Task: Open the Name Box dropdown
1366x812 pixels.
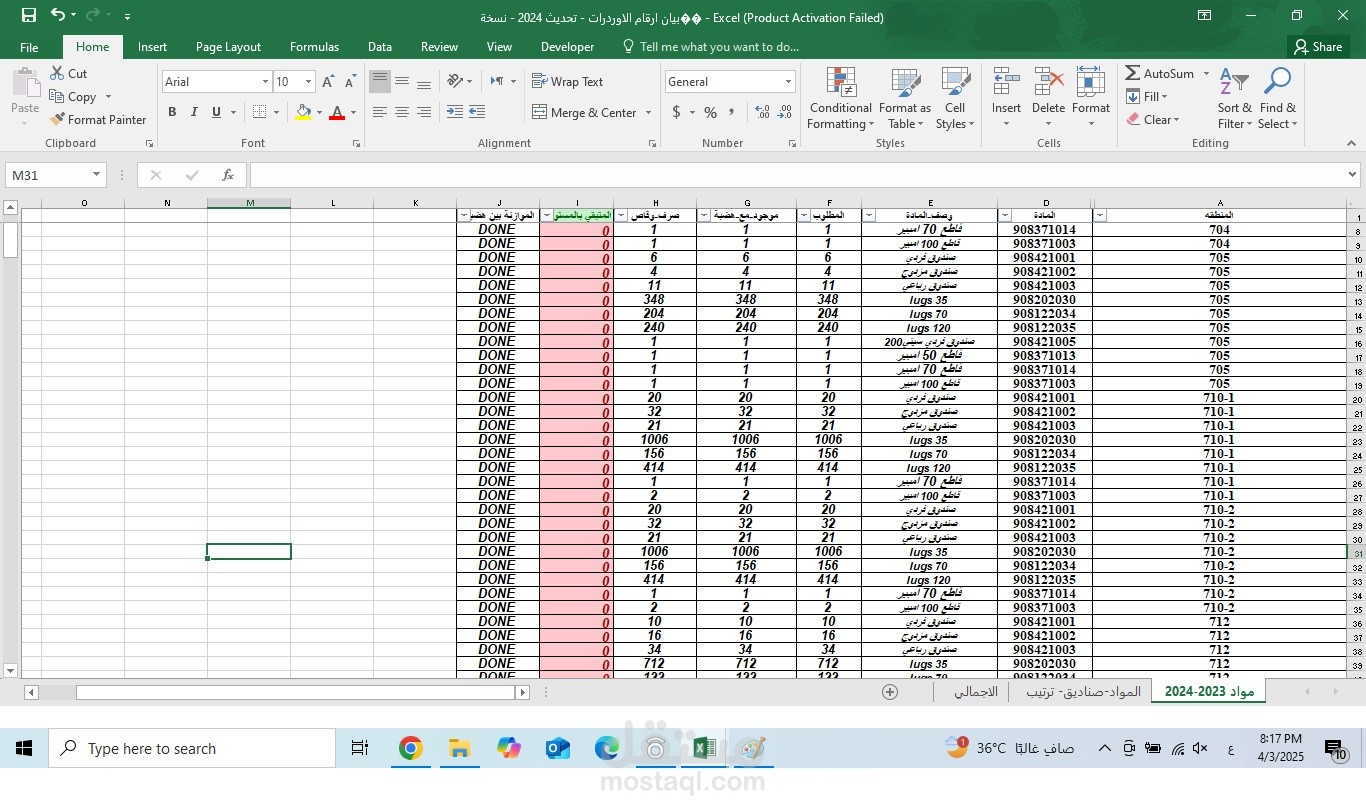Action: coord(96,175)
